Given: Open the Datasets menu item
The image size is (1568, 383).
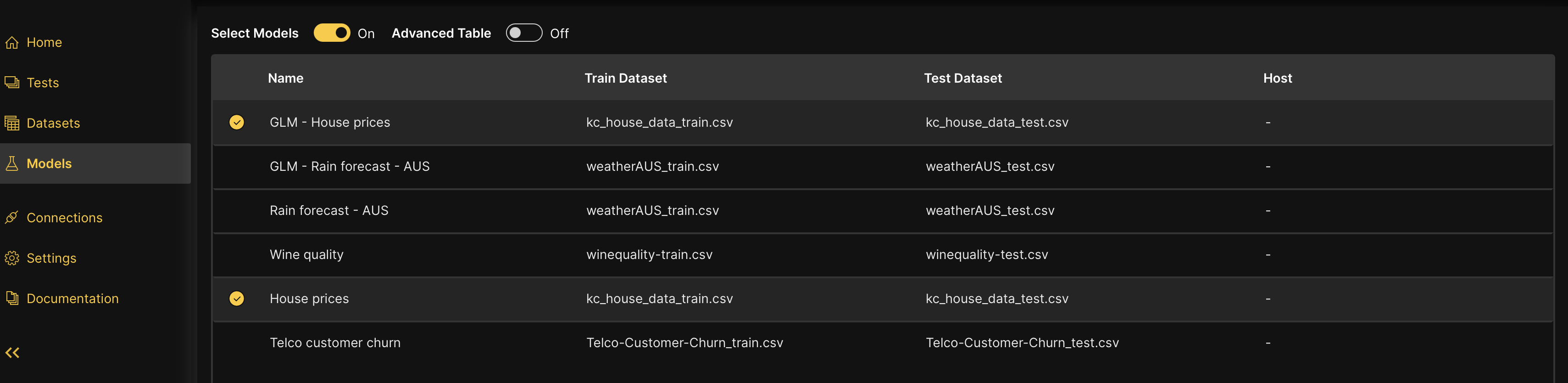Looking at the screenshot, I should click(53, 123).
